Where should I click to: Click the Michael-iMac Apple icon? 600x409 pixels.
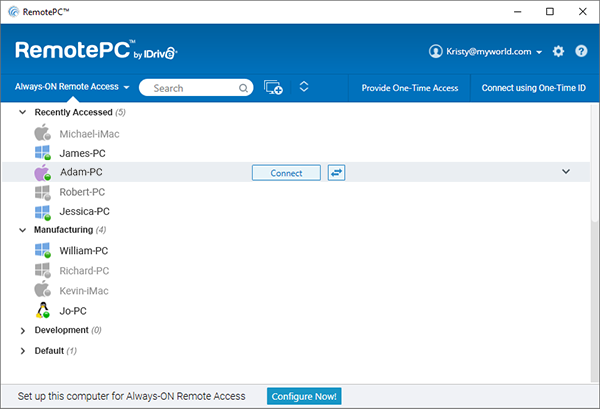tap(42, 132)
